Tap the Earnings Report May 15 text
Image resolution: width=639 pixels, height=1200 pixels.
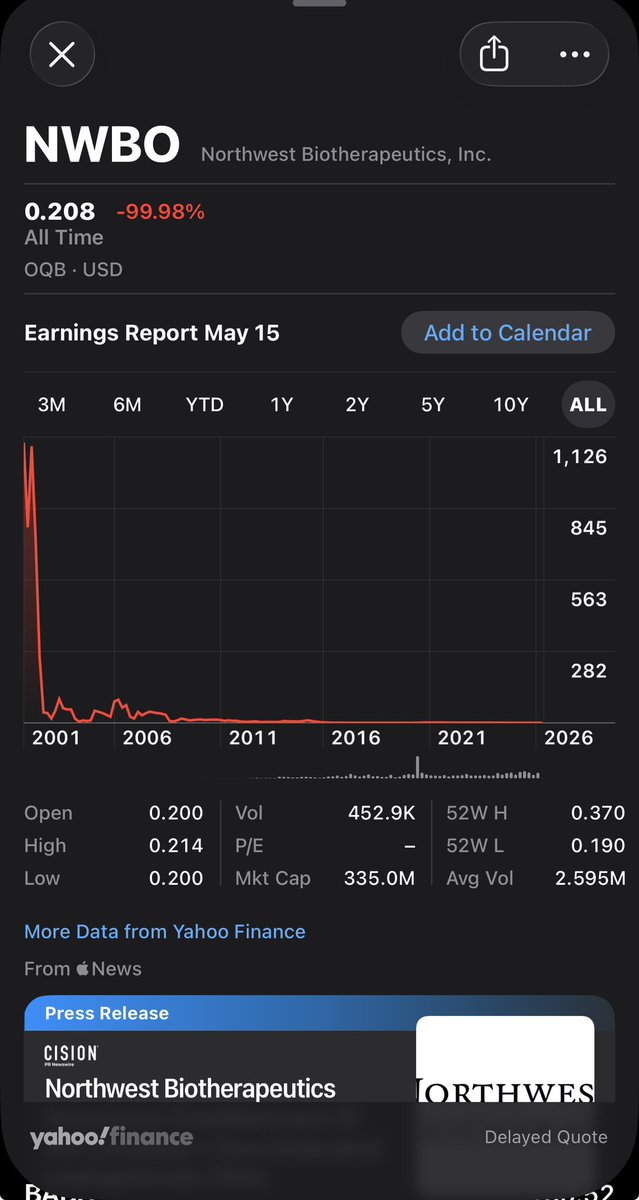point(152,333)
